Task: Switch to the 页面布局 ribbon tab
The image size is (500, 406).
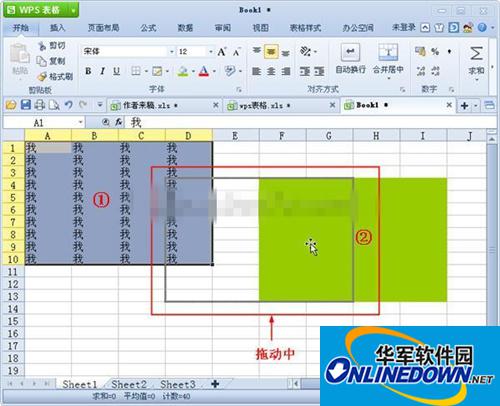Action: tap(103, 28)
